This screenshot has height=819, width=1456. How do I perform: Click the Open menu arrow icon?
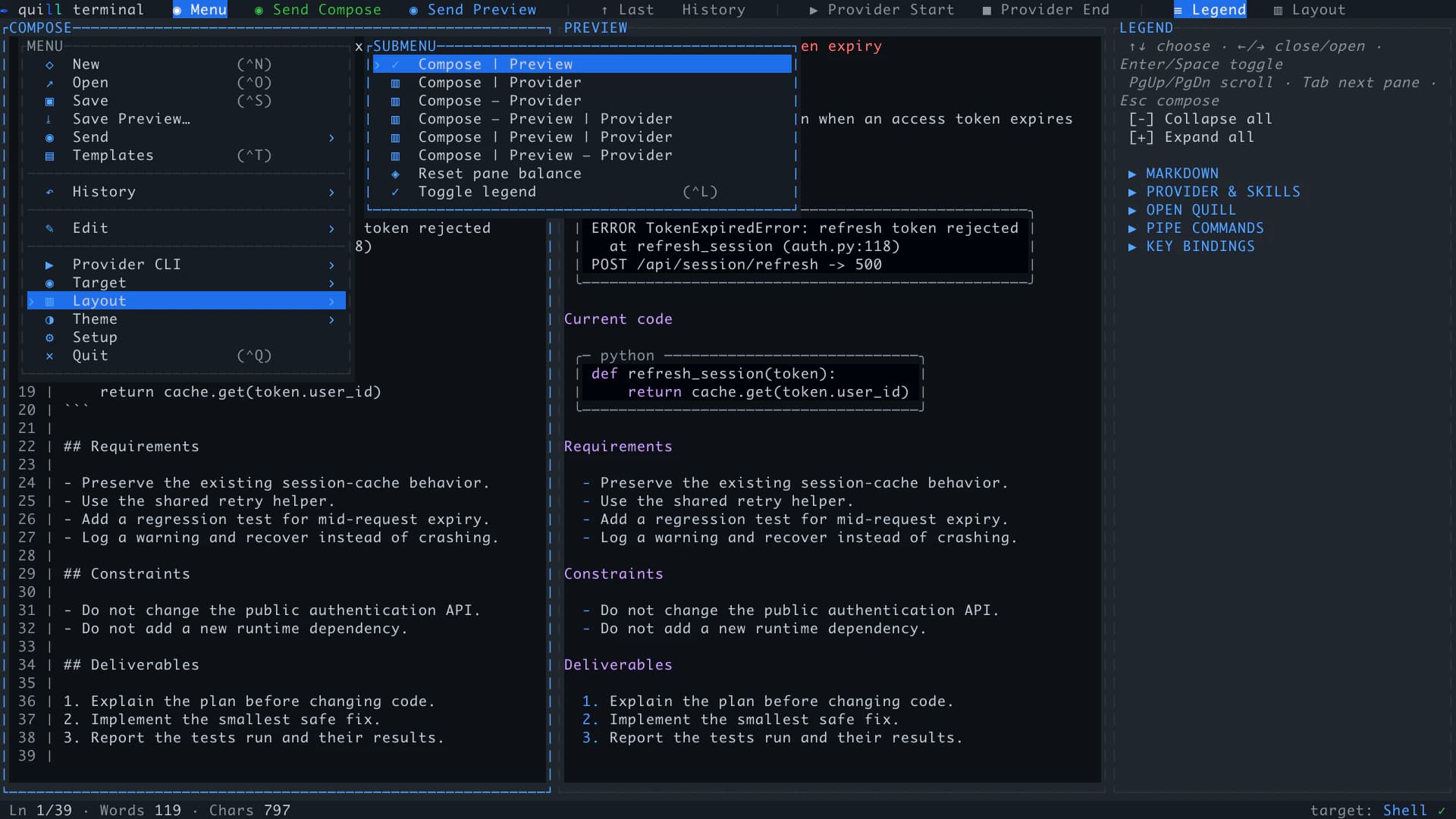[49, 83]
